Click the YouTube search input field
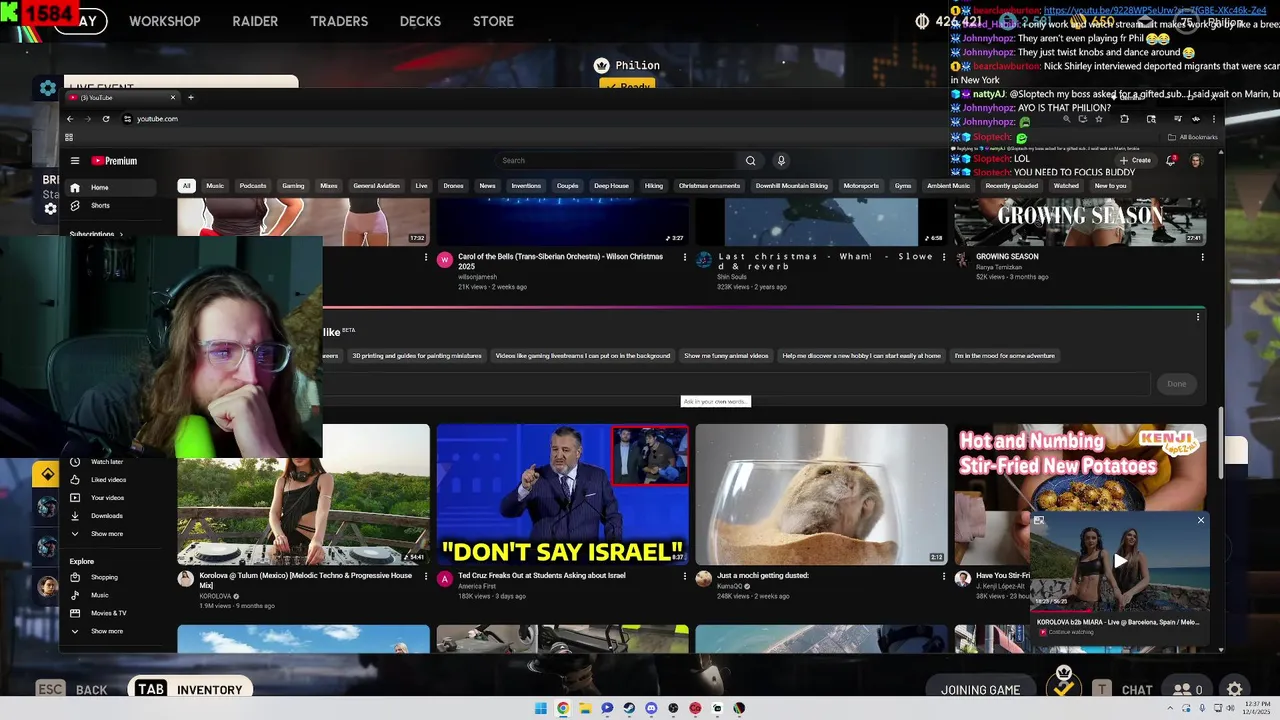Viewport: 1280px width, 720px height. coord(618,160)
